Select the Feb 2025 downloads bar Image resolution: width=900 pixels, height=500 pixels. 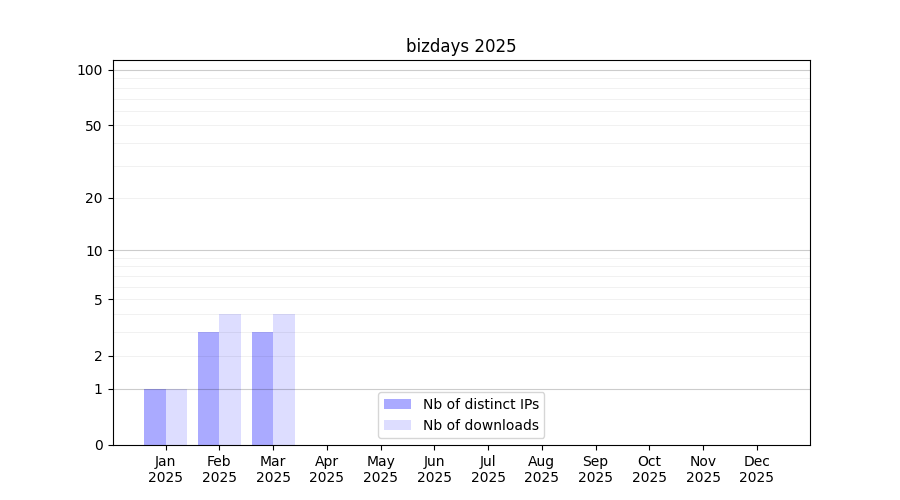click(x=230, y=380)
